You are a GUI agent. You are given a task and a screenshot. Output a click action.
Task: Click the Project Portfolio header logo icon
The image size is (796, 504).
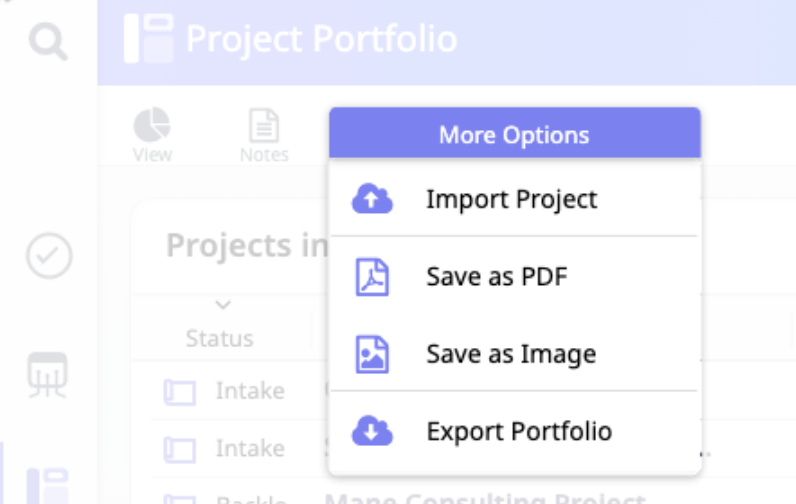(x=149, y=39)
